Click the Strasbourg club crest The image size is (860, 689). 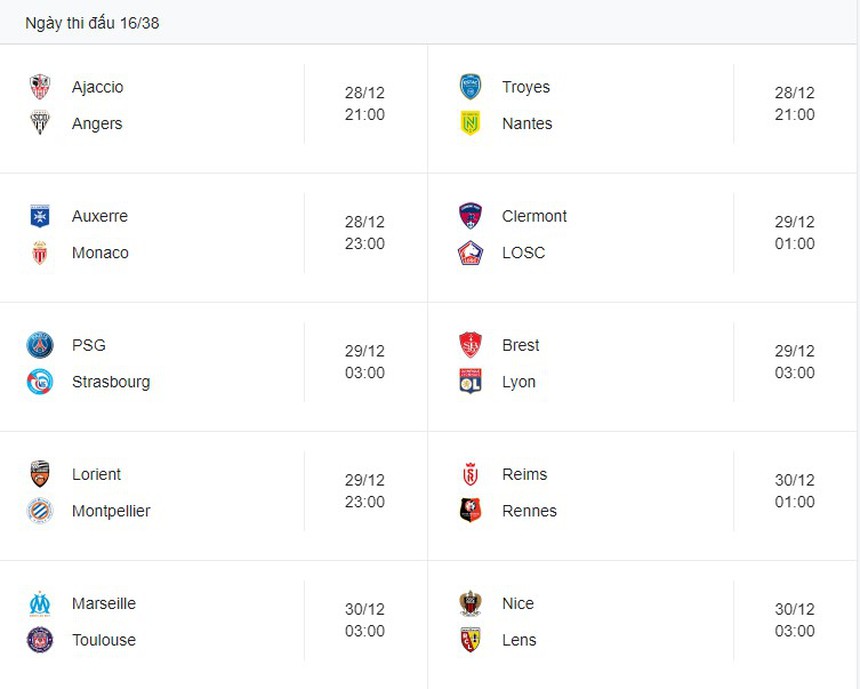coord(40,382)
